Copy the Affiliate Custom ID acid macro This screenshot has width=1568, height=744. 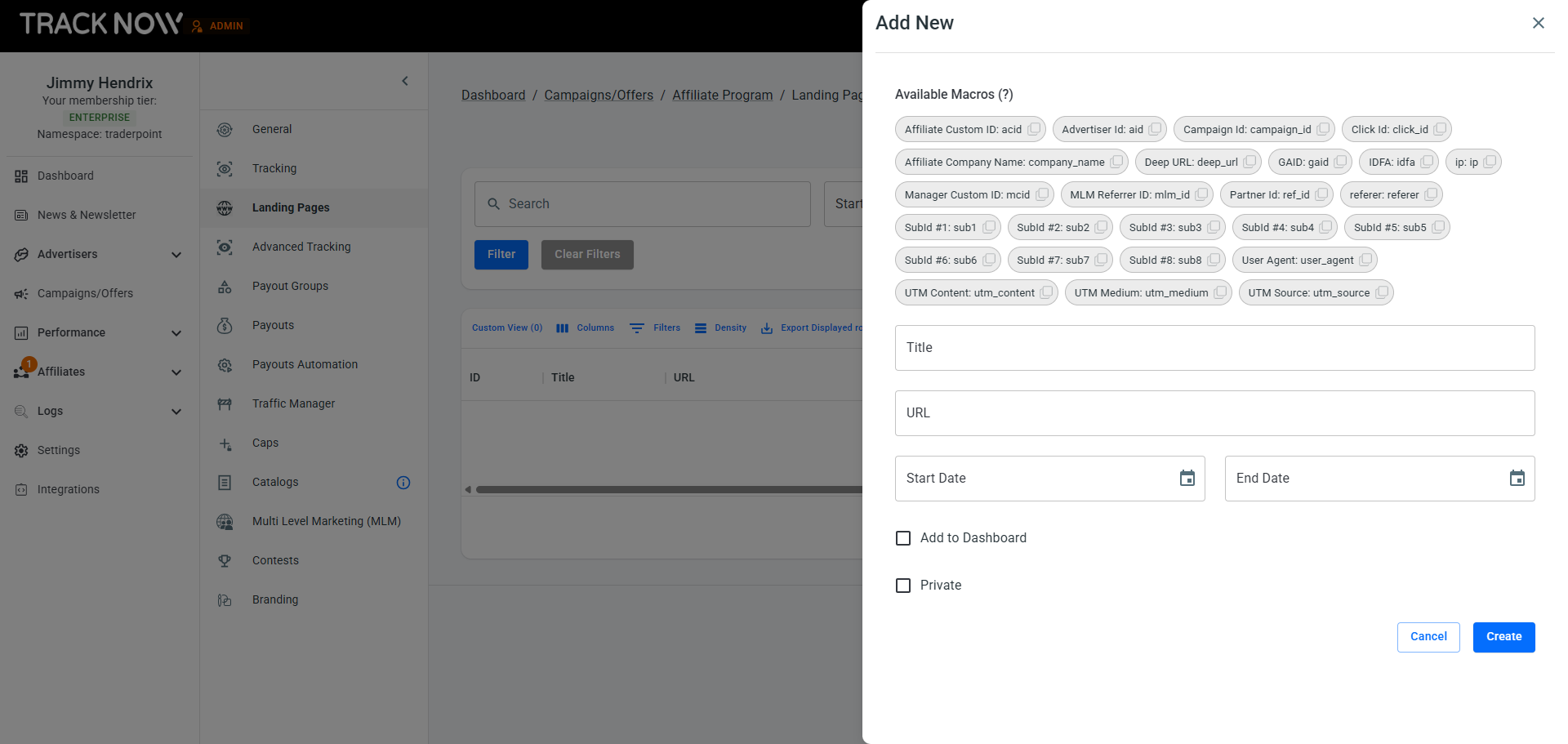point(1034,129)
